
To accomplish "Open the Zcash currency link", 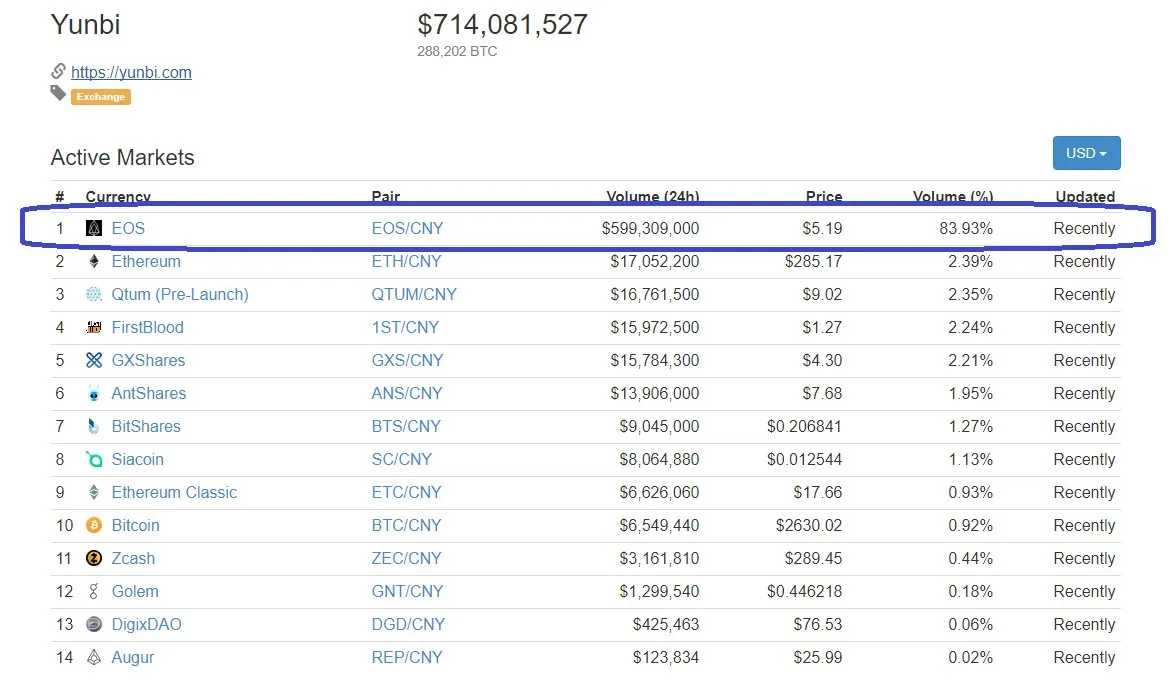I will pos(133,558).
